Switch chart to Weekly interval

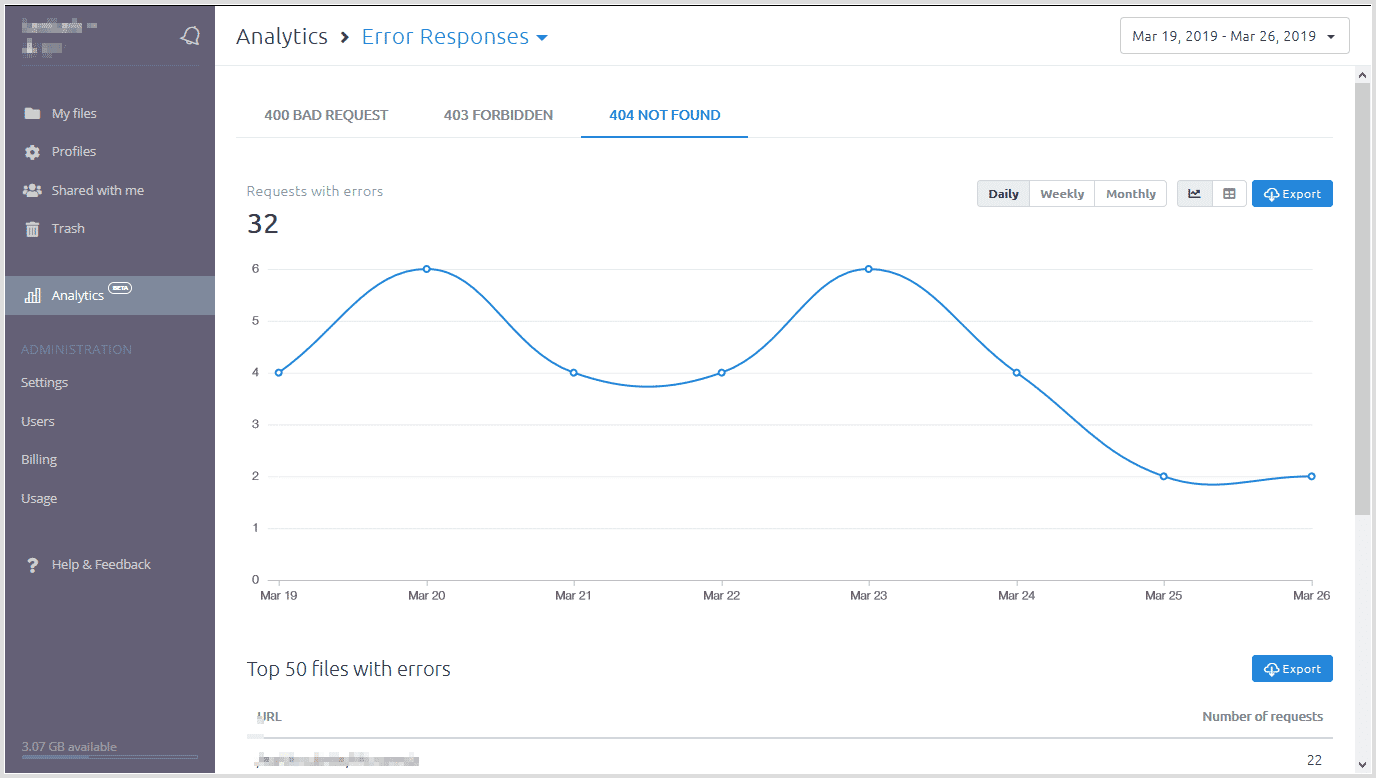click(1061, 194)
